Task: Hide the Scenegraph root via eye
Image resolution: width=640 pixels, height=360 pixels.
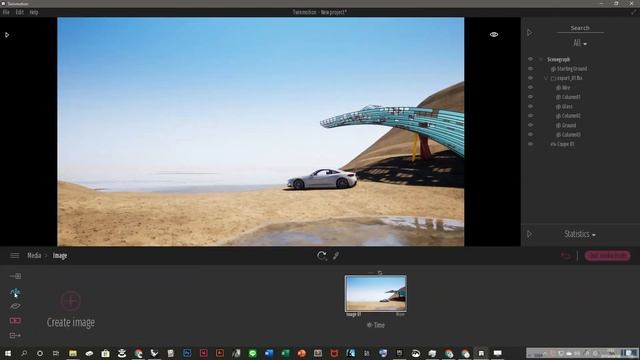Action: click(530, 59)
